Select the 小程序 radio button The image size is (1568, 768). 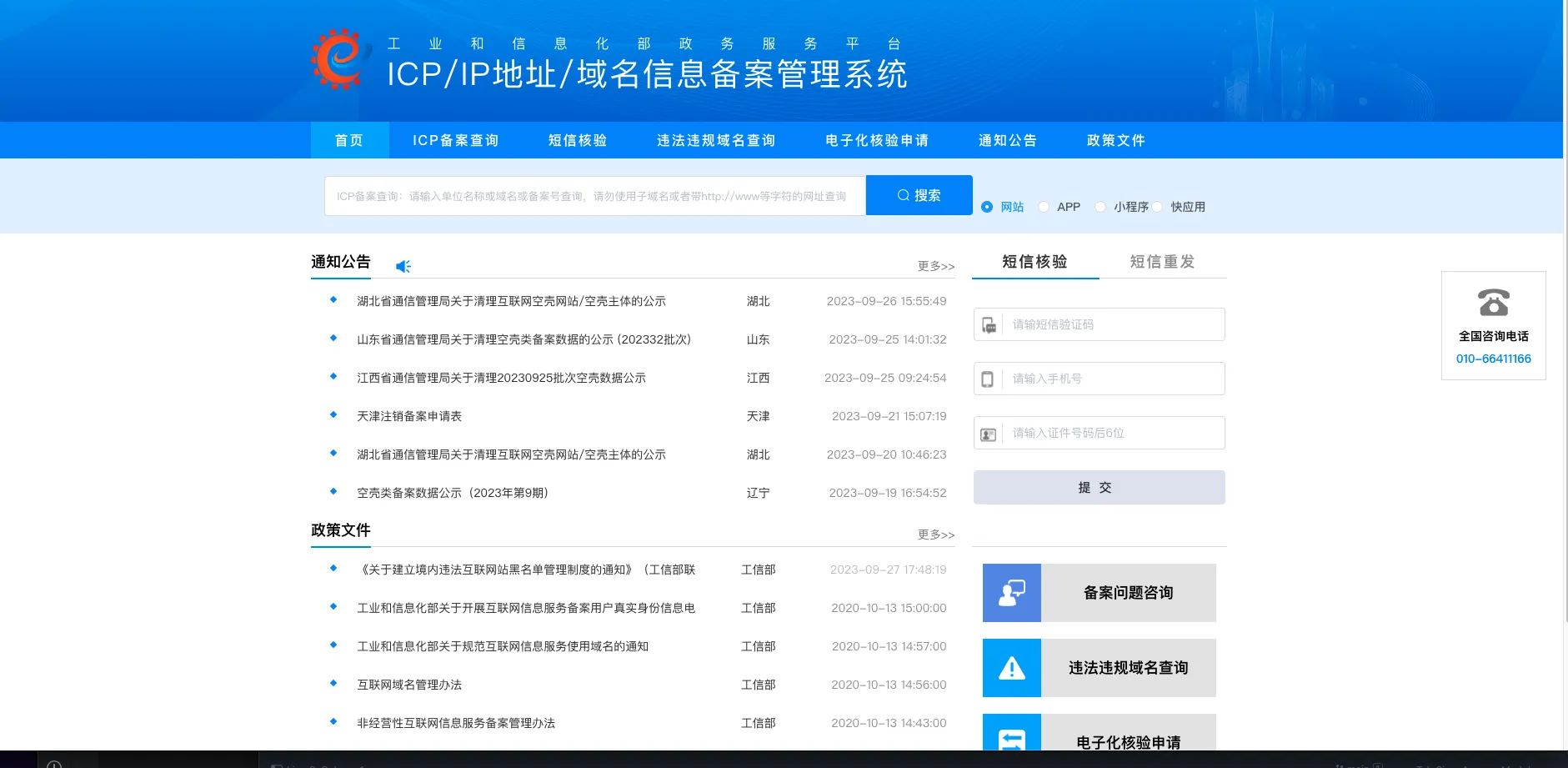coord(1100,206)
